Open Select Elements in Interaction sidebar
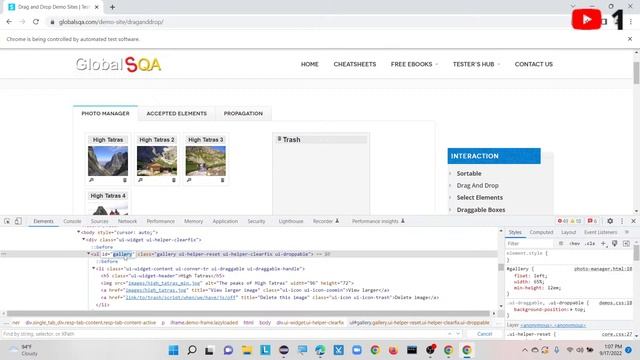The height and width of the screenshot is (360, 640). coord(480,197)
